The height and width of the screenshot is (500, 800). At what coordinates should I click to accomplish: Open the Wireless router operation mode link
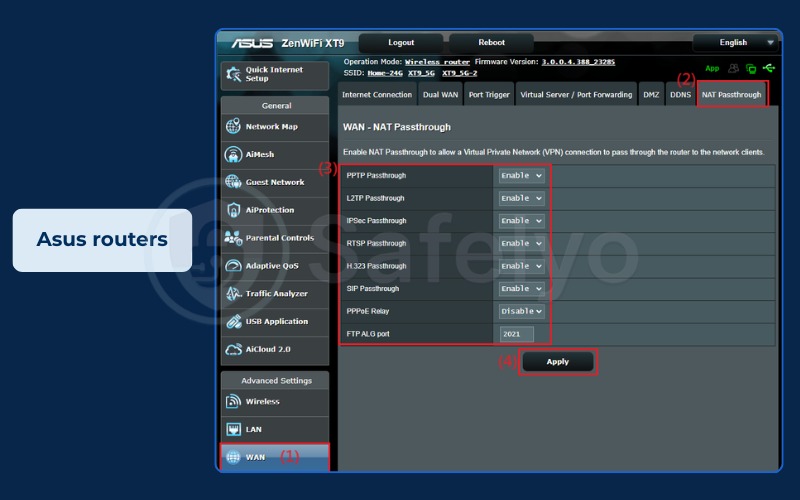coord(437,62)
